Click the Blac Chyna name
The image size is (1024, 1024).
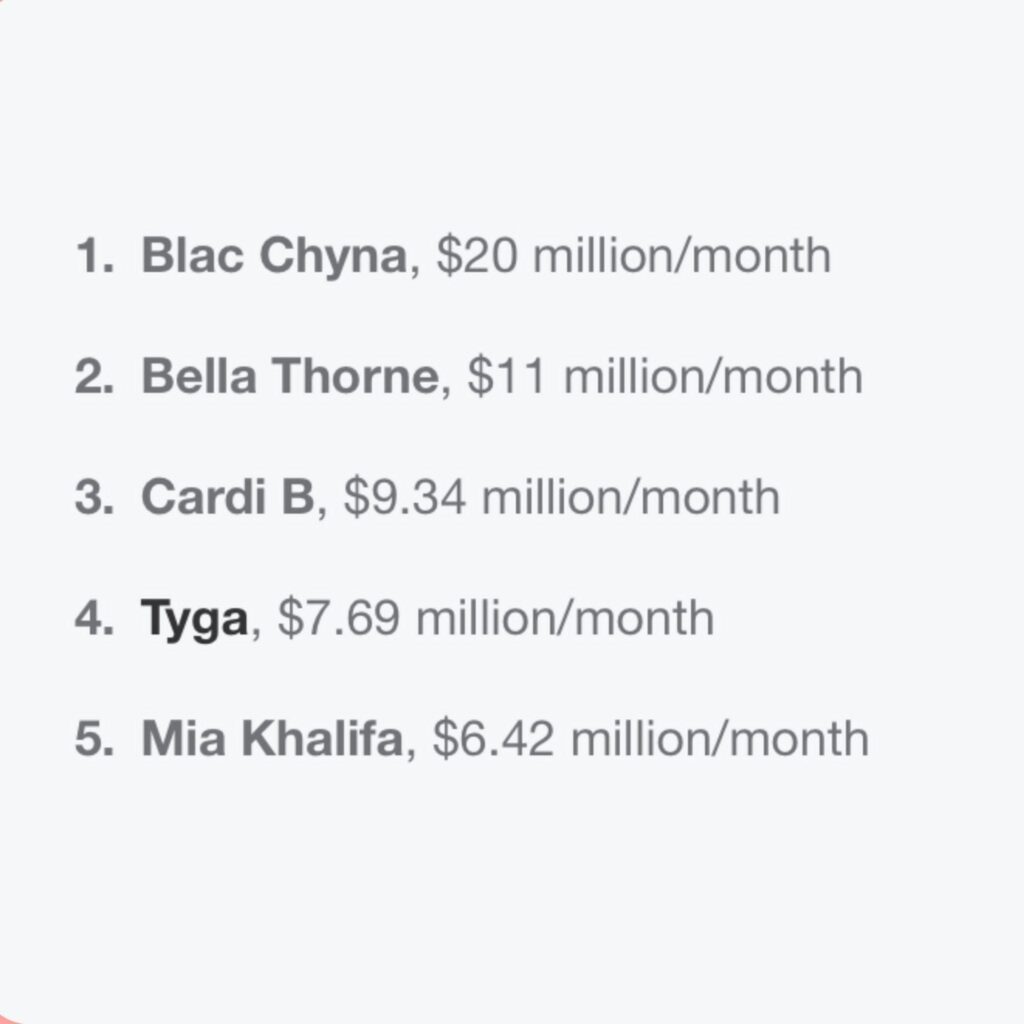tap(273, 257)
